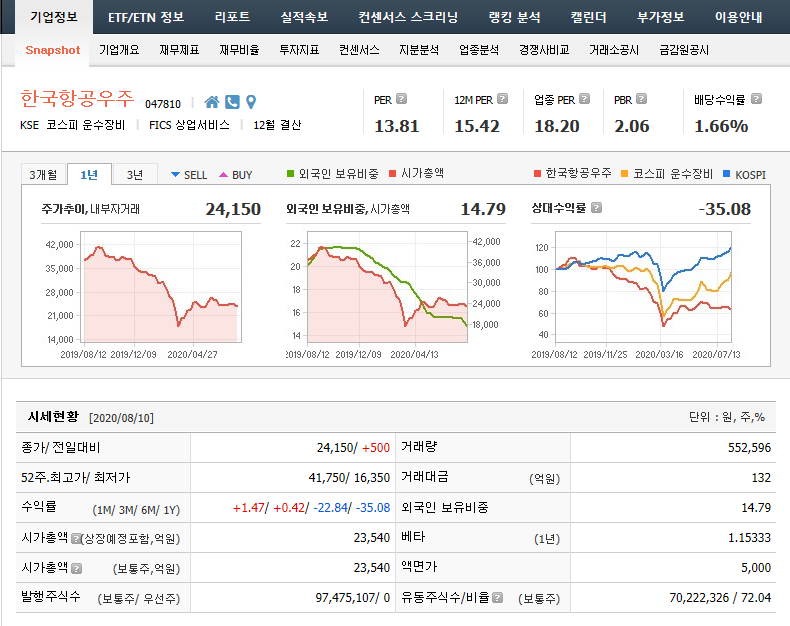Switch to the 기업개요 sub-tab
This screenshot has height=626, width=790.
pyautogui.click(x=119, y=50)
